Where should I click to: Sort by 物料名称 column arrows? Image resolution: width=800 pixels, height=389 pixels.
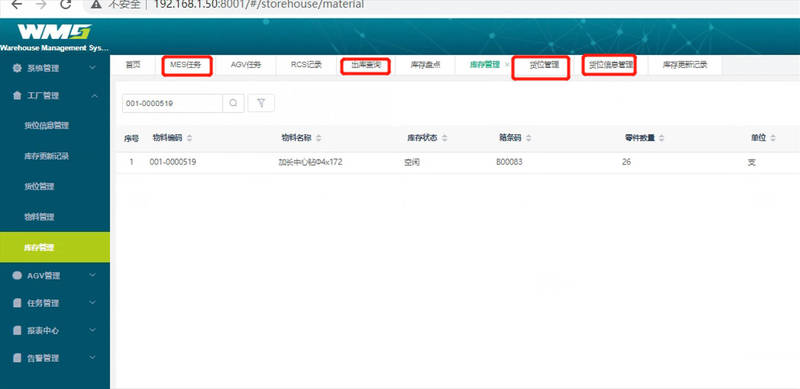[x=319, y=138]
